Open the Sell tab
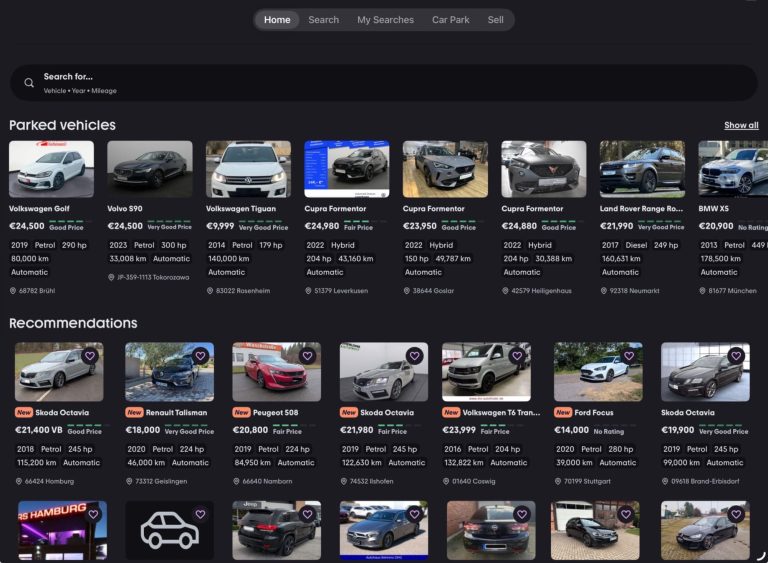 (495, 20)
